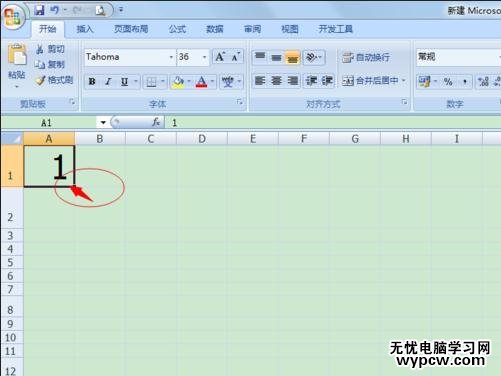The width and height of the screenshot is (501, 376).
Task: Cut selection with 剪切
Action: pos(51,49)
